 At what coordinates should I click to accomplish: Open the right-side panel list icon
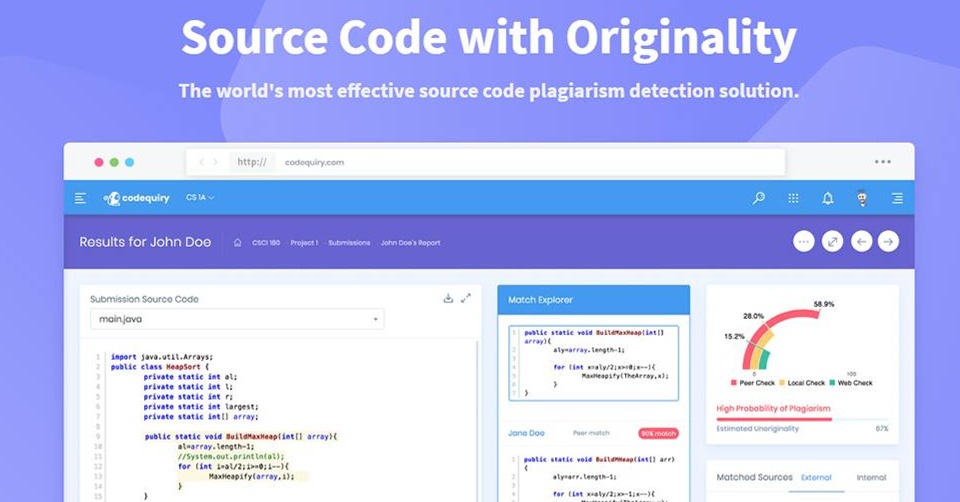click(x=897, y=198)
